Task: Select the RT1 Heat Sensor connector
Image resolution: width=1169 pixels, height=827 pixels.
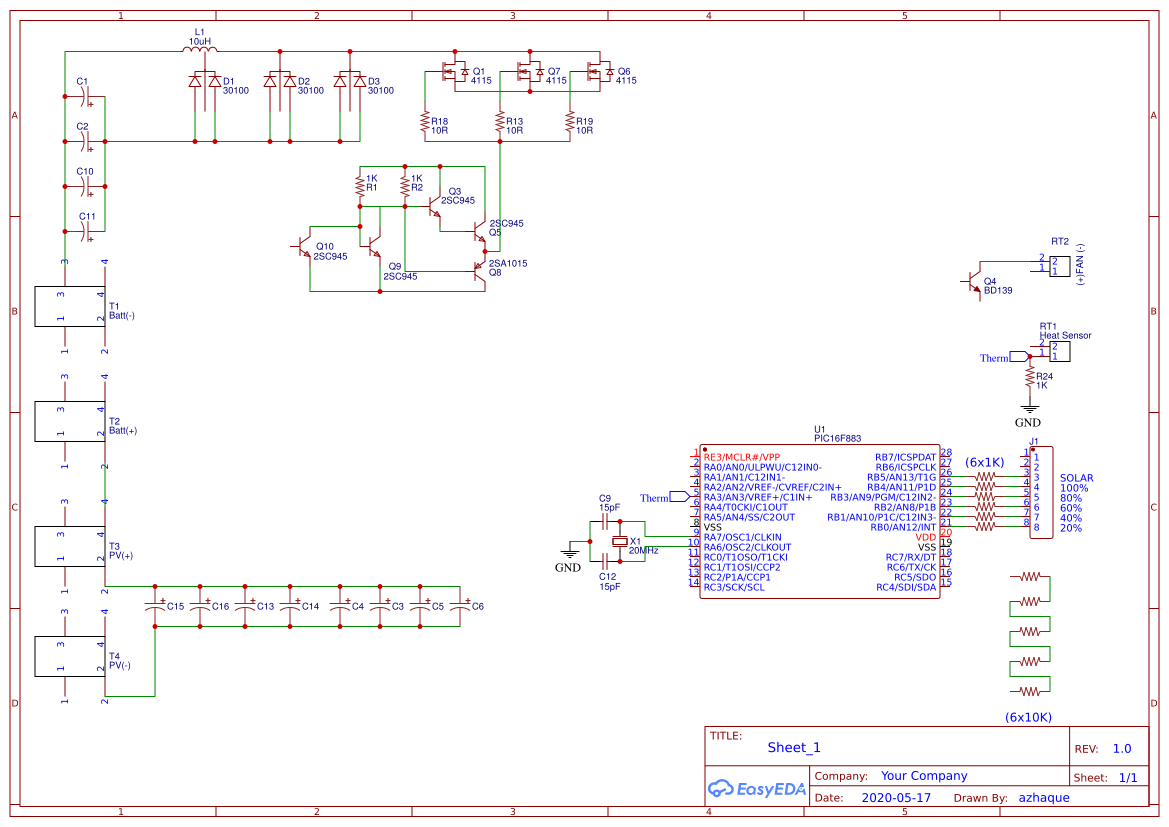Action: (x=1059, y=351)
